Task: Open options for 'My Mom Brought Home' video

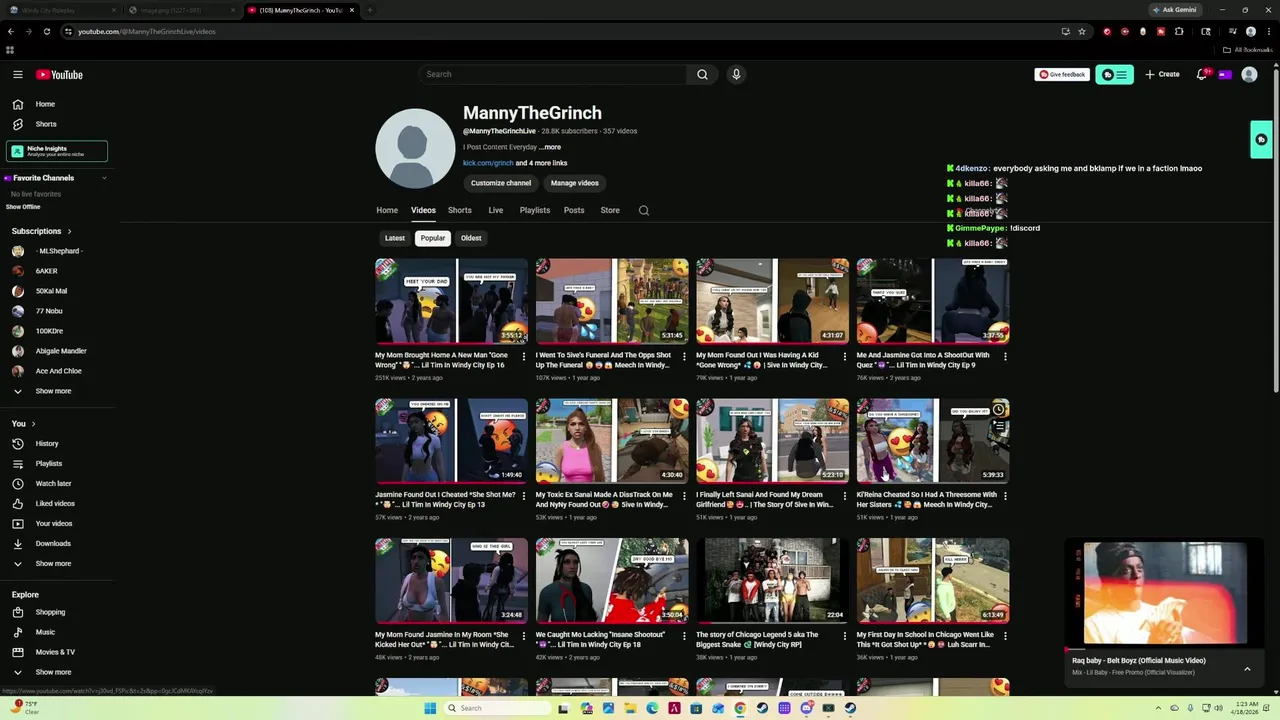Action: (524, 356)
